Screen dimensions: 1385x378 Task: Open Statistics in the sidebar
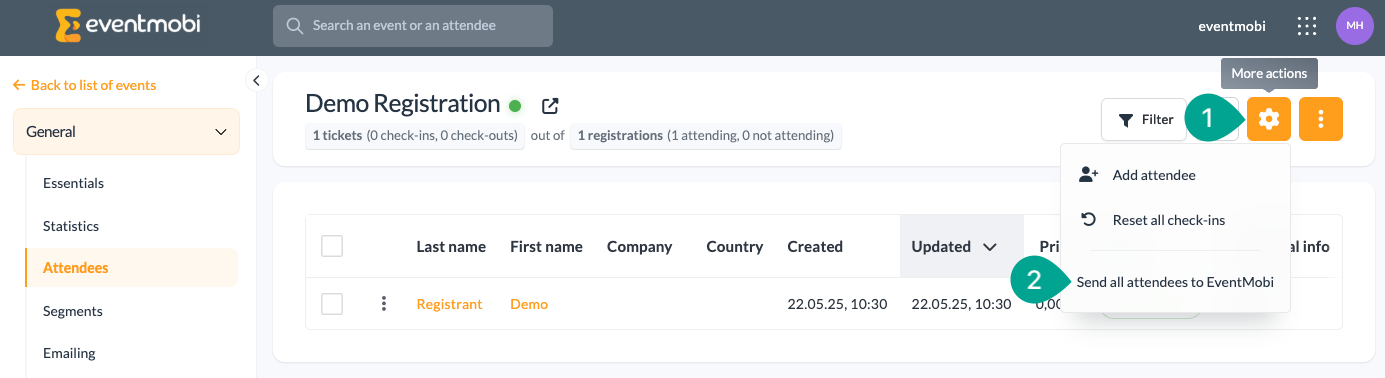click(71, 226)
